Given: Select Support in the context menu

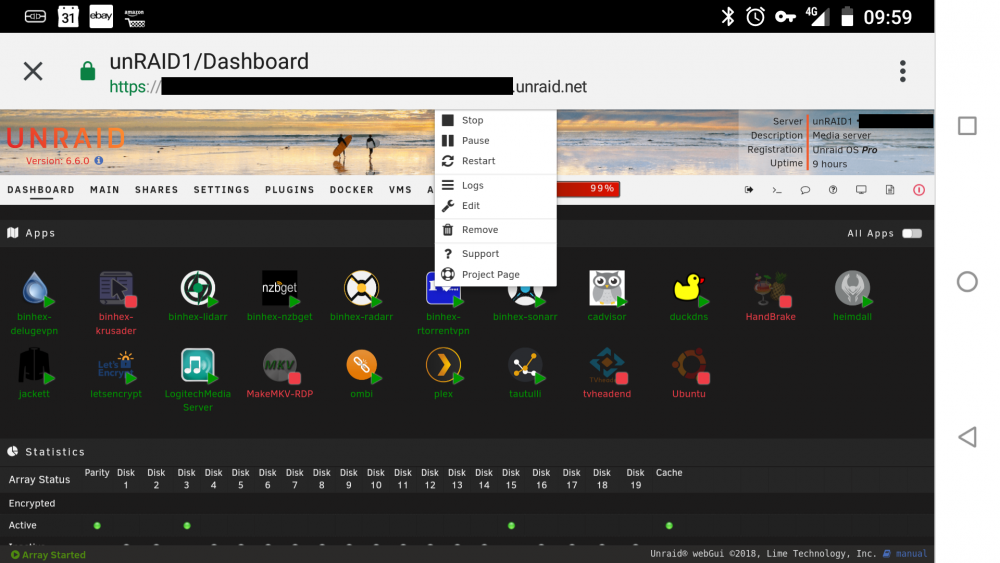Looking at the screenshot, I should click(496, 254).
